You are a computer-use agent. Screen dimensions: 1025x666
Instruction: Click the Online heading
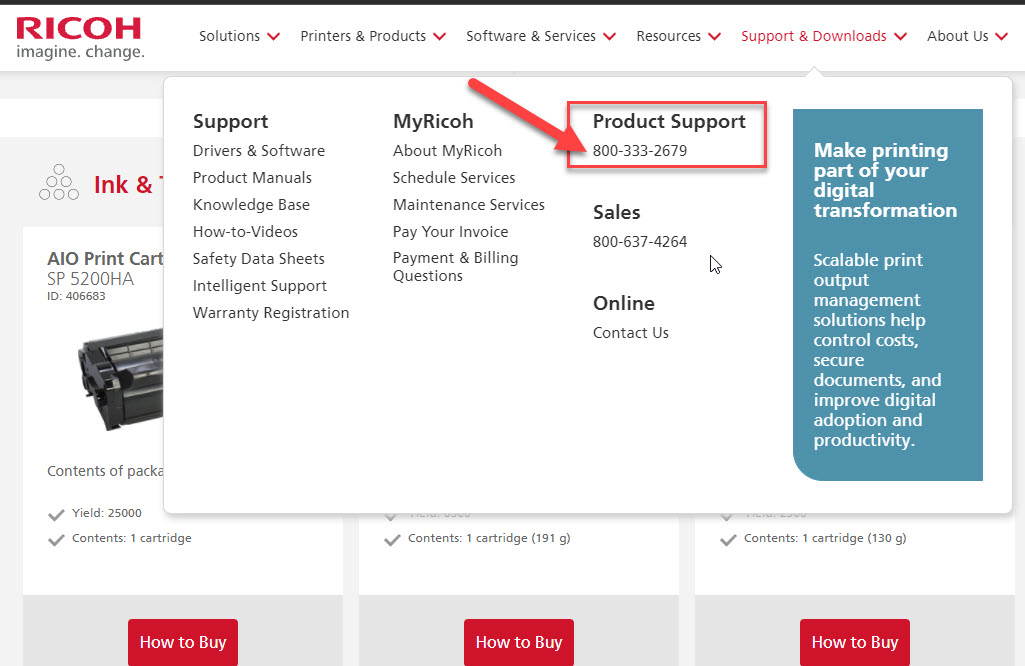click(x=624, y=303)
